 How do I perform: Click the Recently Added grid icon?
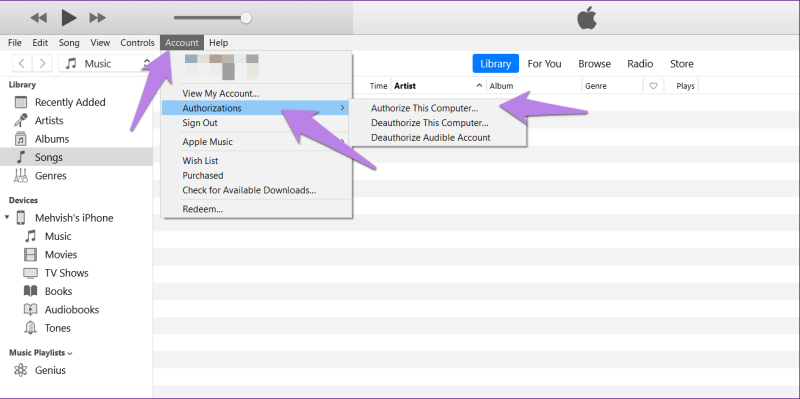(21, 102)
